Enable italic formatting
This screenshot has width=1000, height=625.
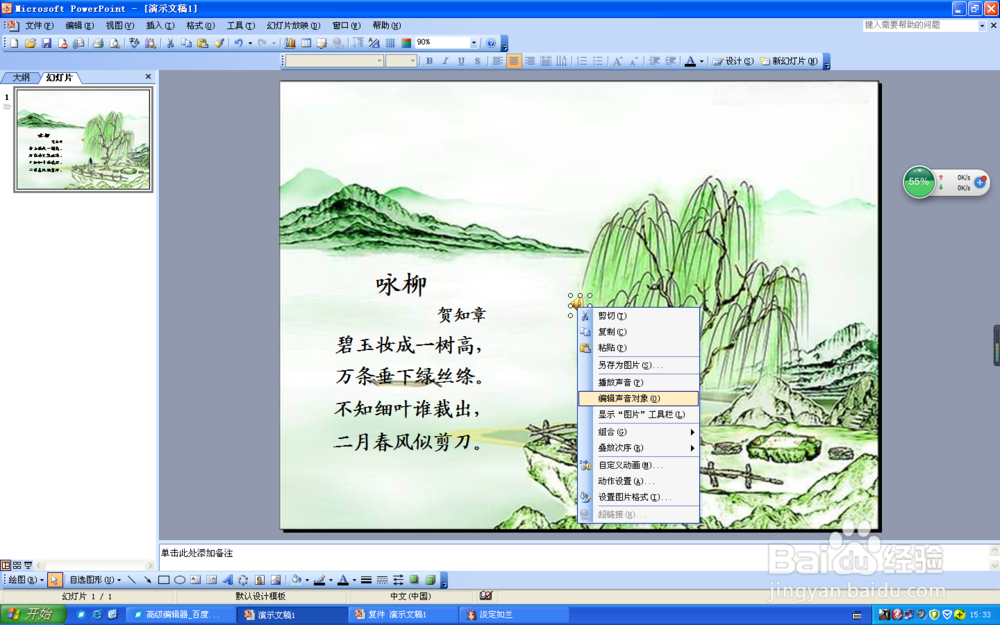(x=447, y=61)
